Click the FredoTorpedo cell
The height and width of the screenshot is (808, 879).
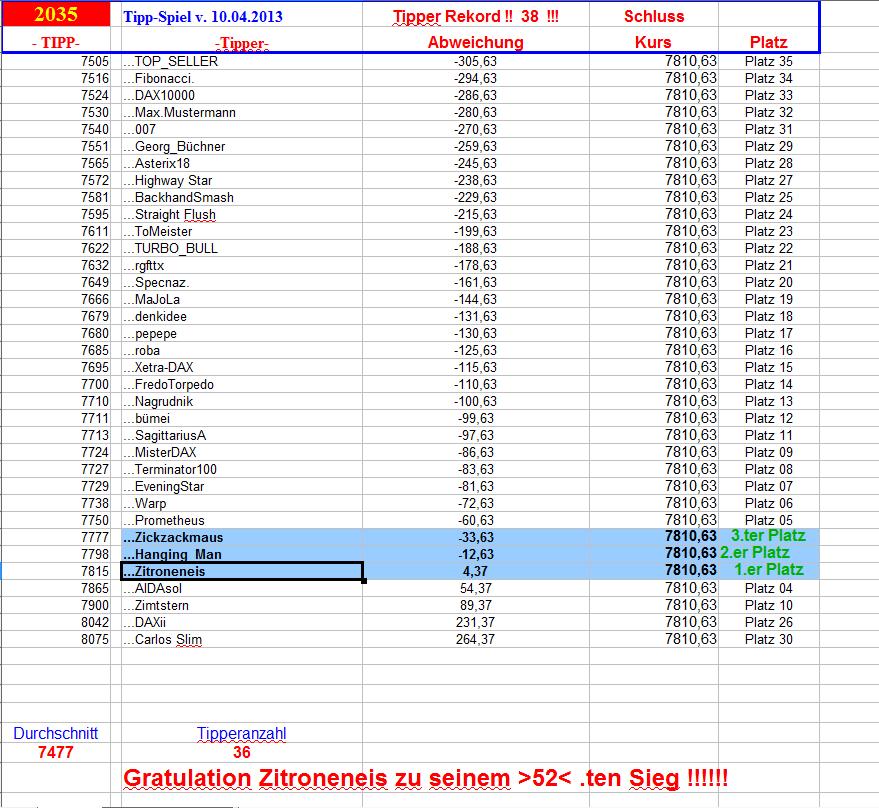pos(242,385)
